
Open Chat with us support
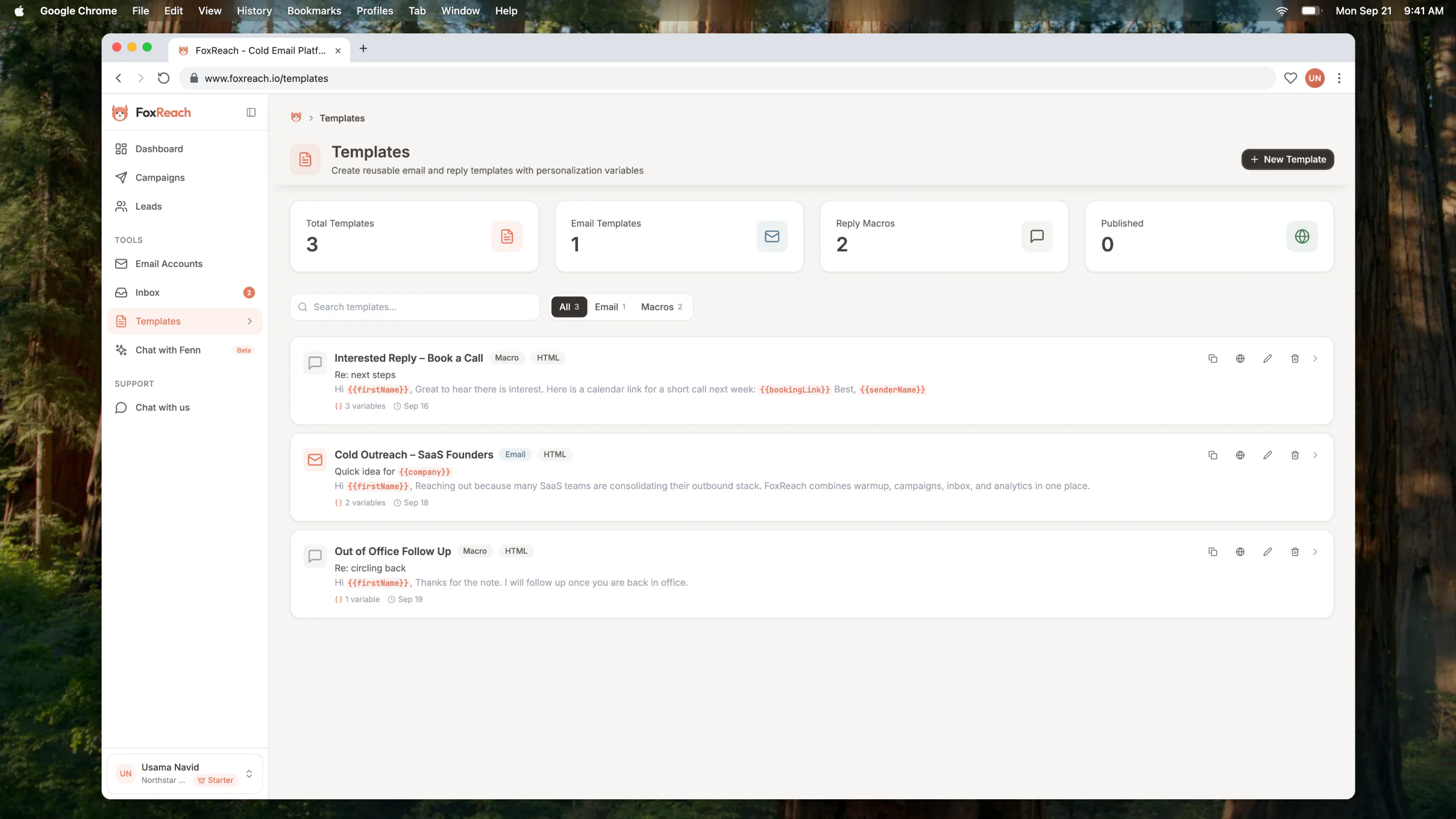pyautogui.click(x=185, y=407)
